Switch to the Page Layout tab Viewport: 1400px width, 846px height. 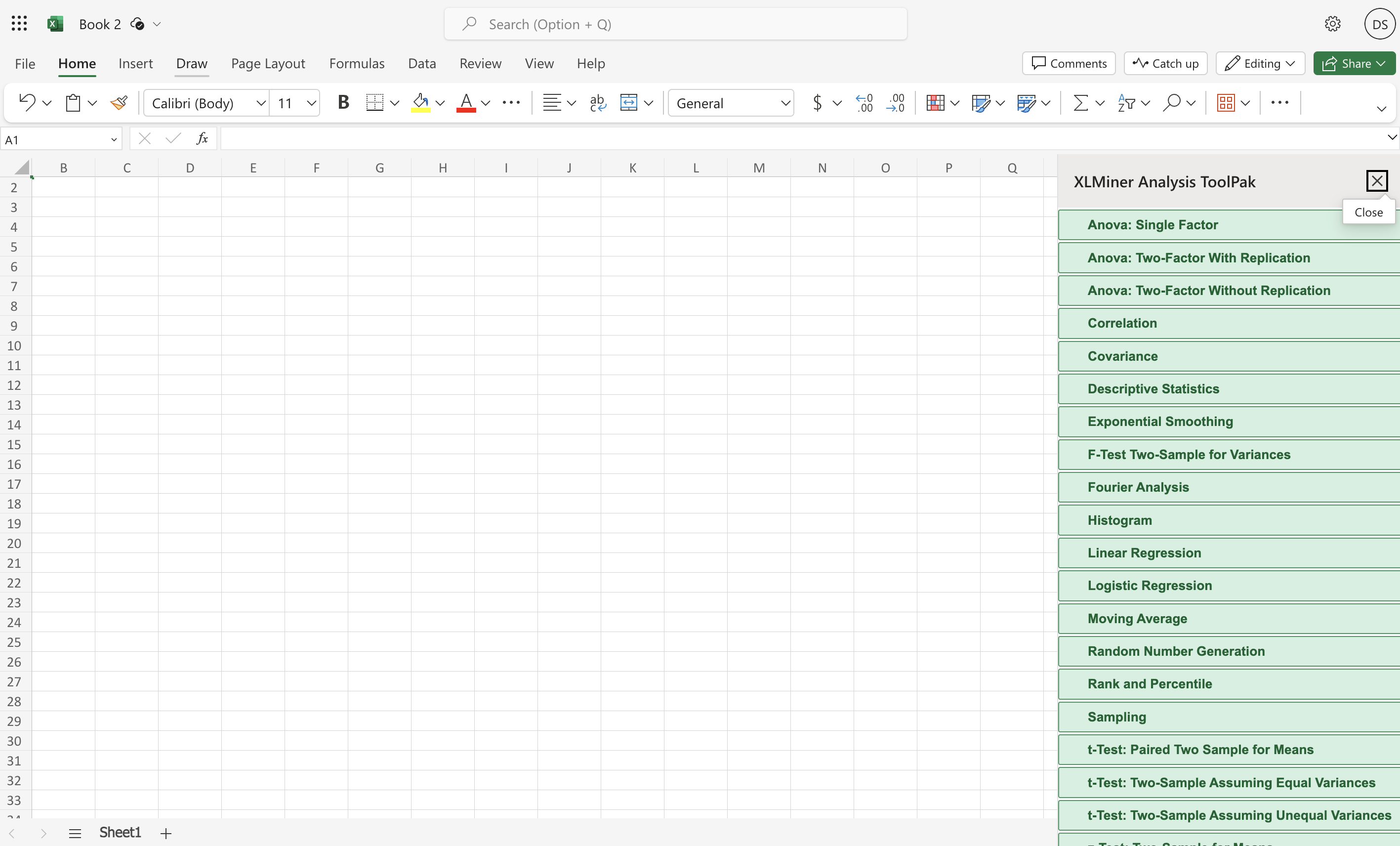click(268, 63)
